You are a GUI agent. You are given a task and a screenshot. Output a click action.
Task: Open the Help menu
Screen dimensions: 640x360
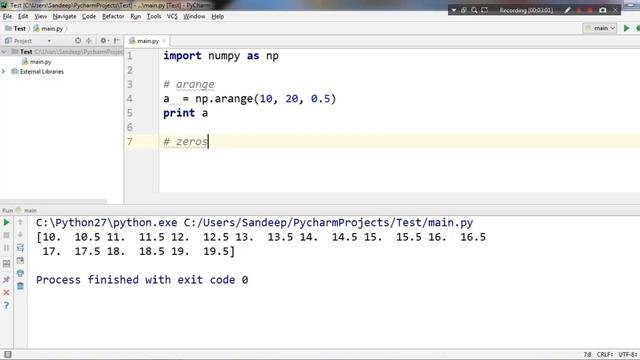[x=218, y=16]
